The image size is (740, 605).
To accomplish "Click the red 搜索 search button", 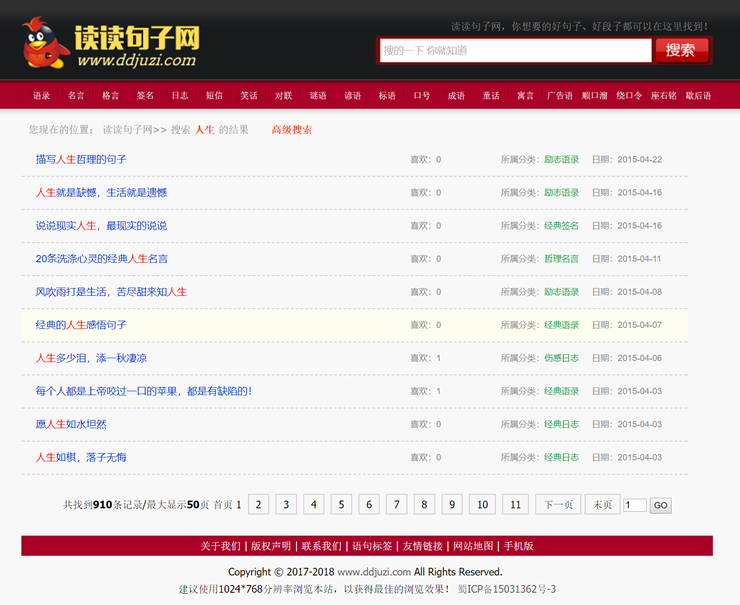I will pyautogui.click(x=681, y=50).
